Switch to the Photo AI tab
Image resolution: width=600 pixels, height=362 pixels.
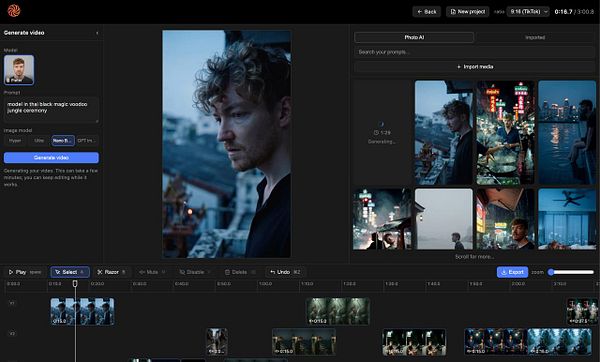414,37
